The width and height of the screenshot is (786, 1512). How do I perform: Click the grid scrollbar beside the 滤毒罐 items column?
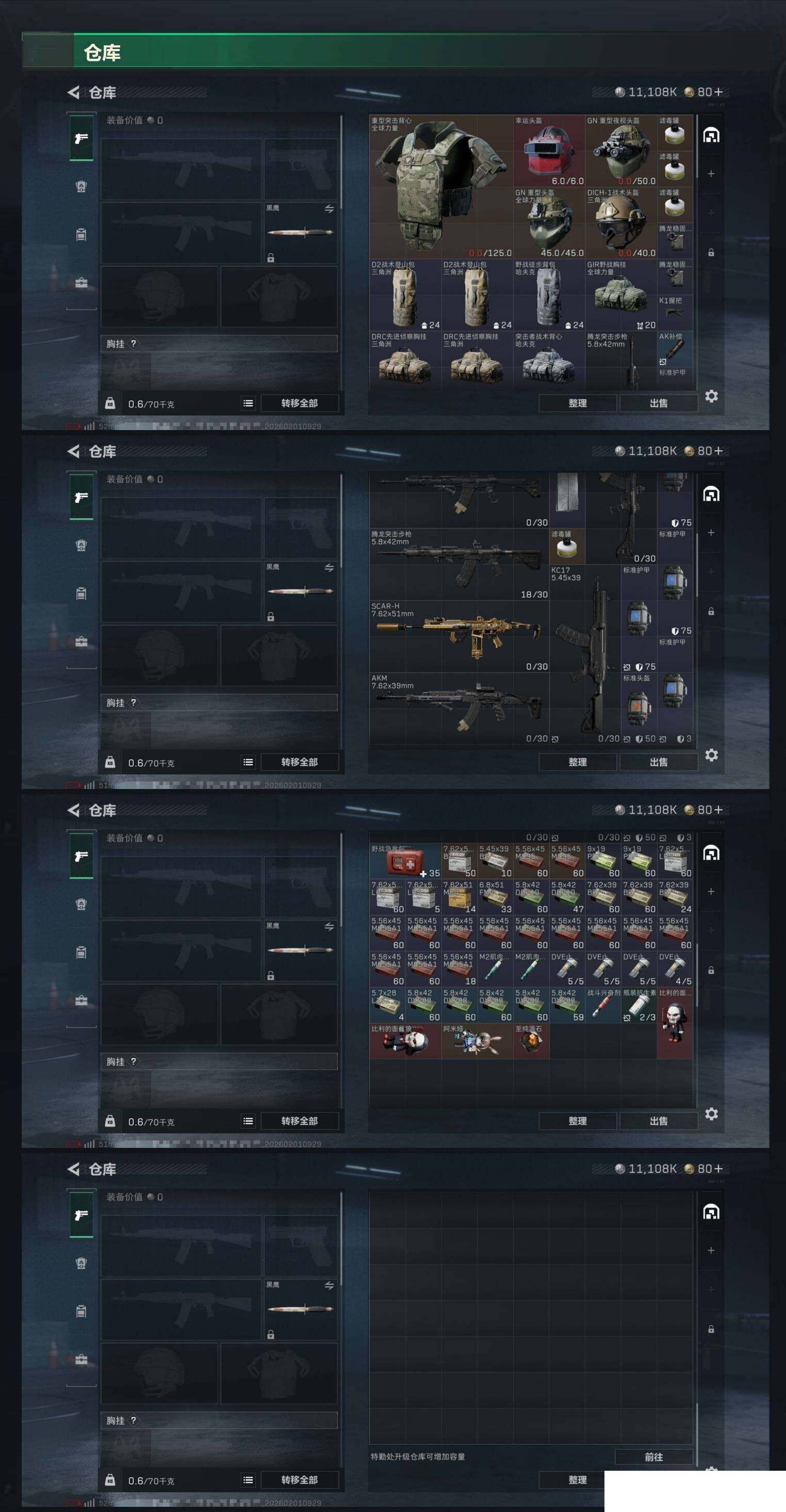point(697,147)
